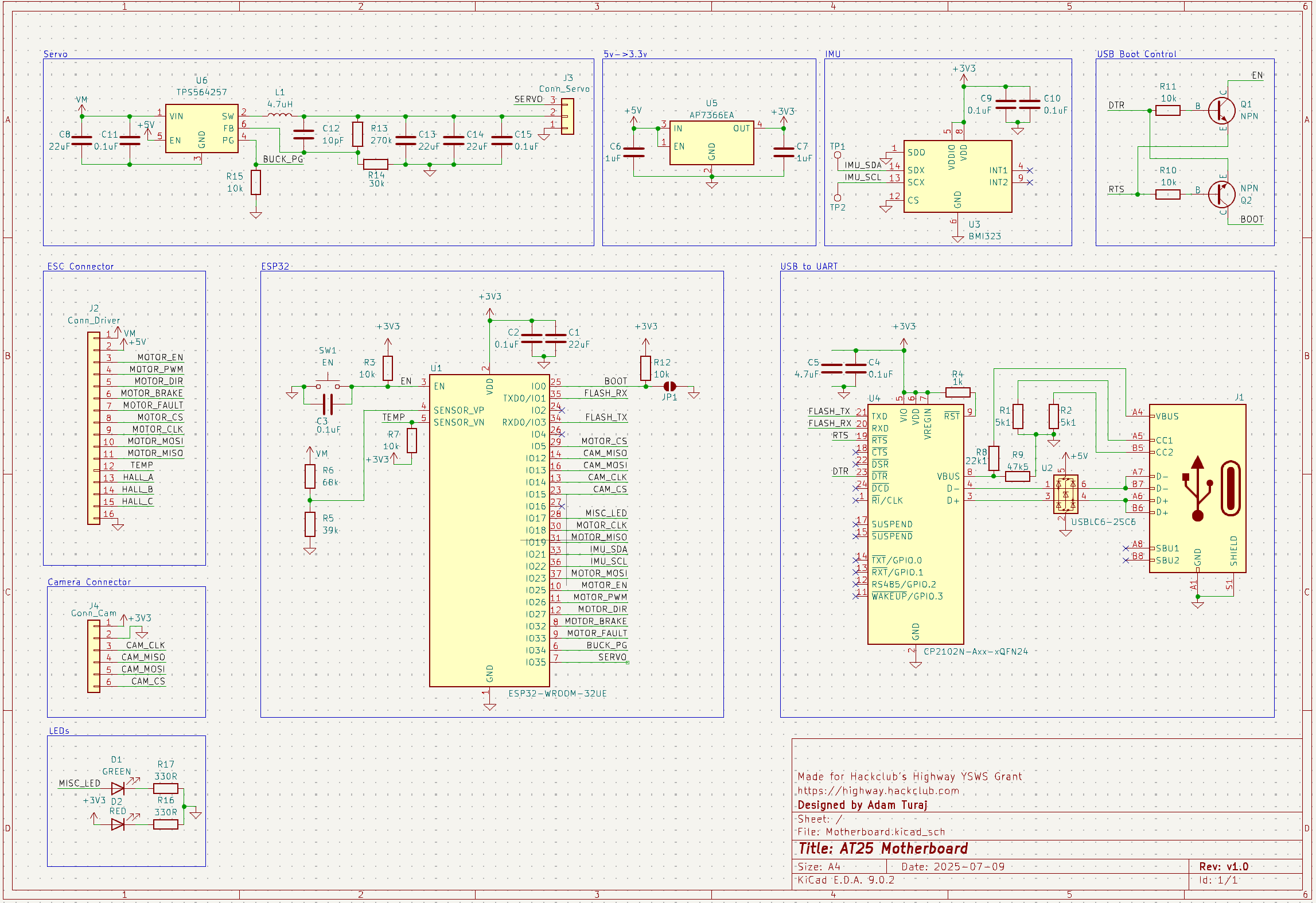1316x903 pixels.
Task: Select the U2 USBLC6-2SC6 ESD protection symbol
Action: point(1065,494)
